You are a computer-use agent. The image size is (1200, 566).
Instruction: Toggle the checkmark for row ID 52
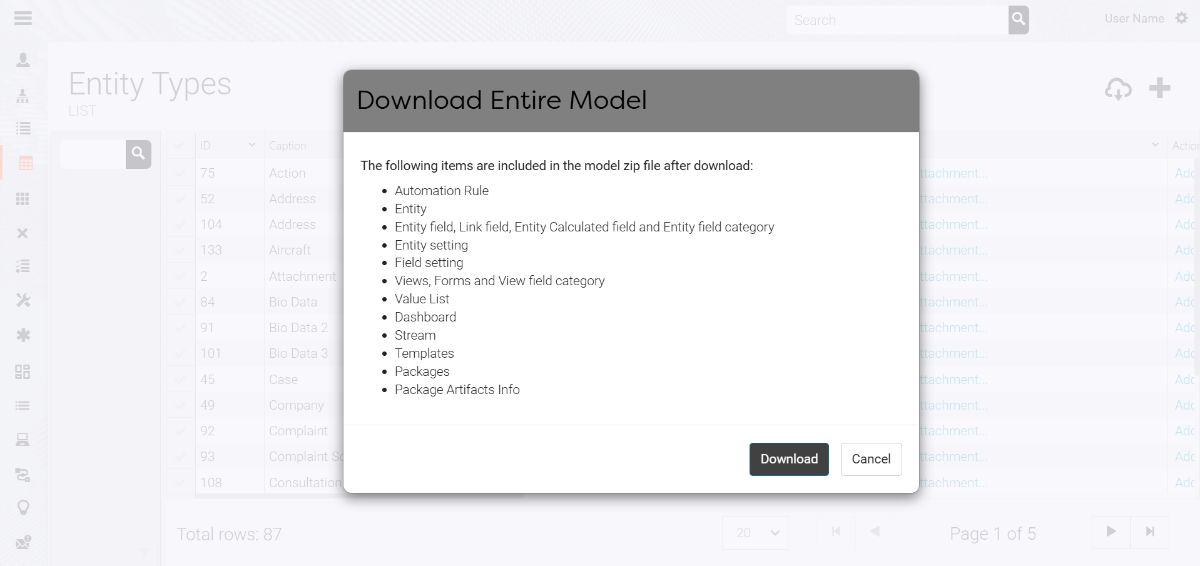tap(179, 199)
